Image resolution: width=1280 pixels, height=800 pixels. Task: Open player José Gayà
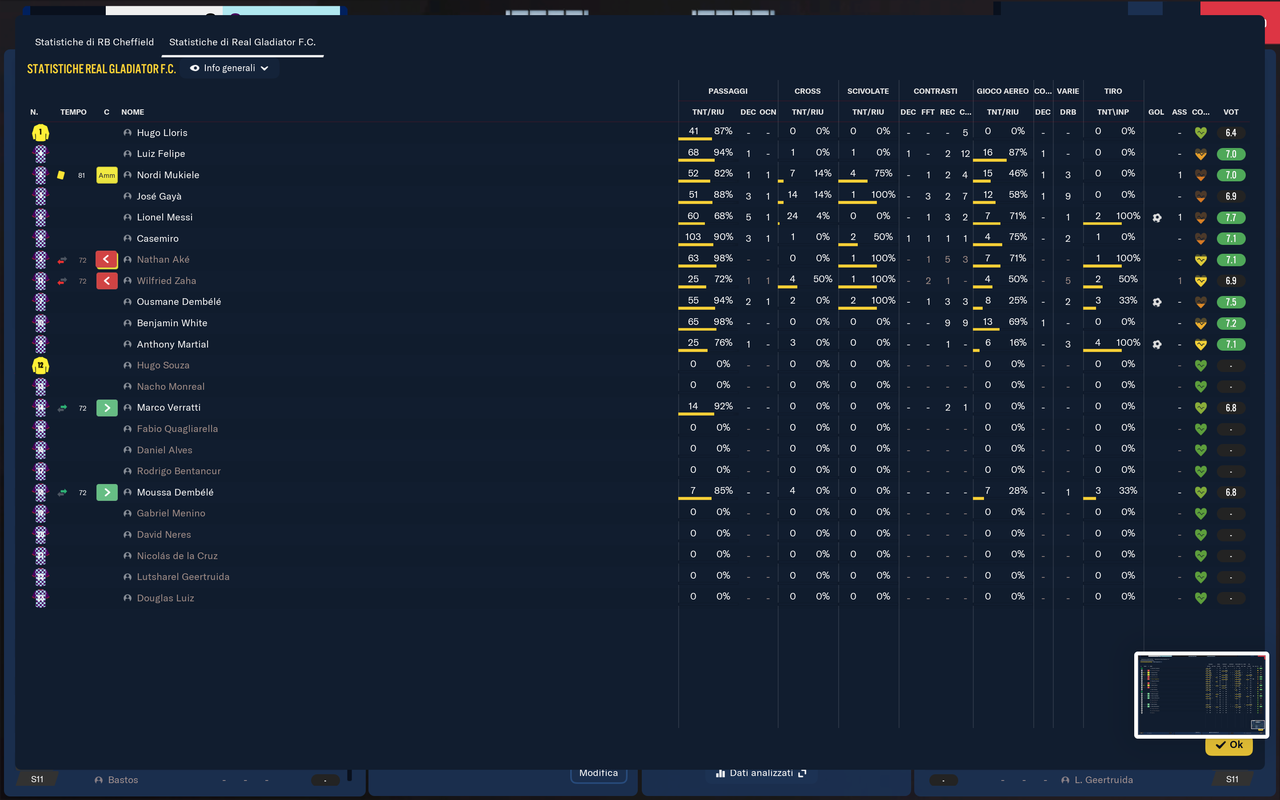tap(159, 196)
